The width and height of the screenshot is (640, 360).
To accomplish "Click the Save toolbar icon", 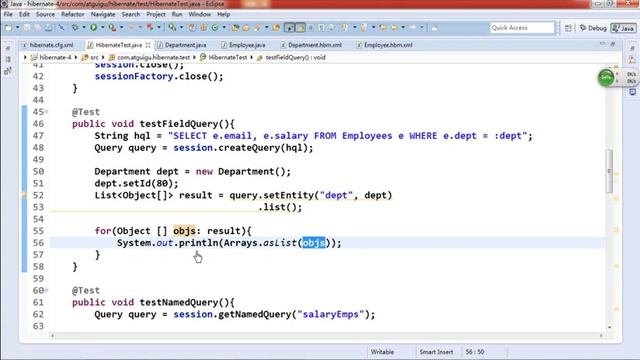I will point(27,28).
